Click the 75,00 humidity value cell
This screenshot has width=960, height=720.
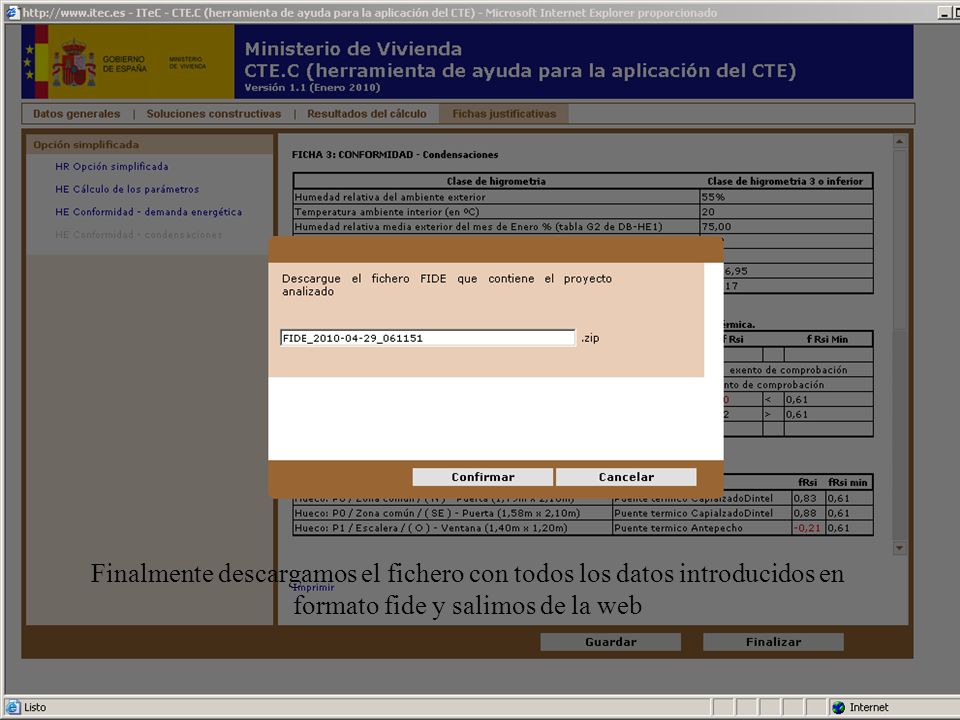point(786,227)
